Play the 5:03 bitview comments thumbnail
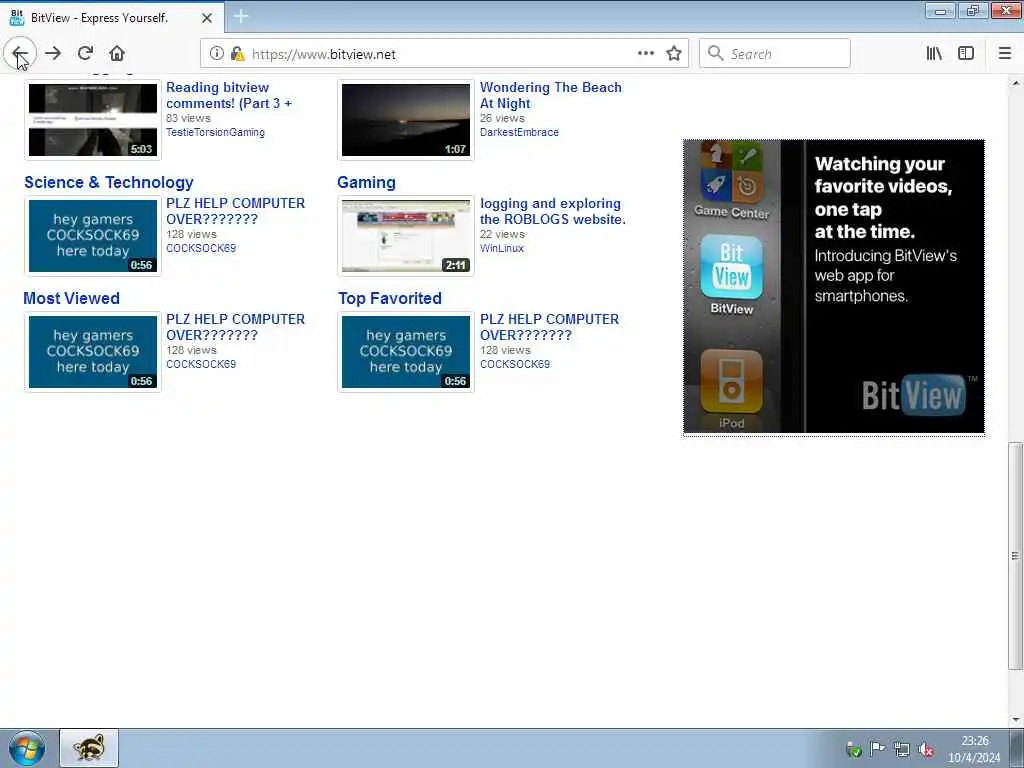 coord(93,120)
